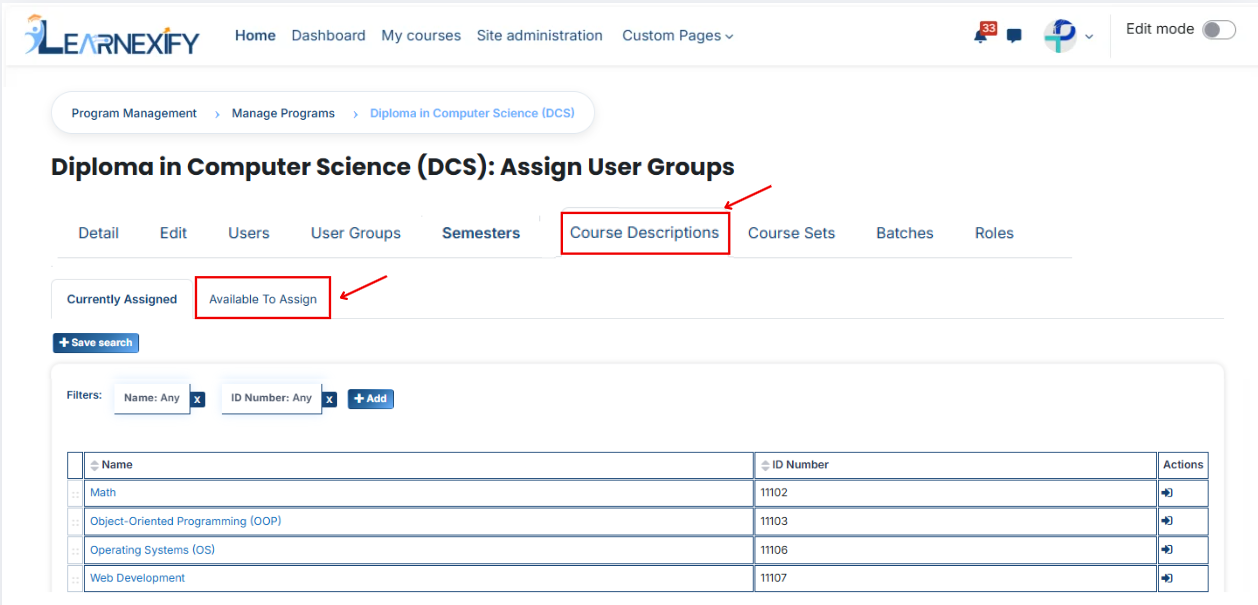Open the Math course link

click(x=103, y=493)
